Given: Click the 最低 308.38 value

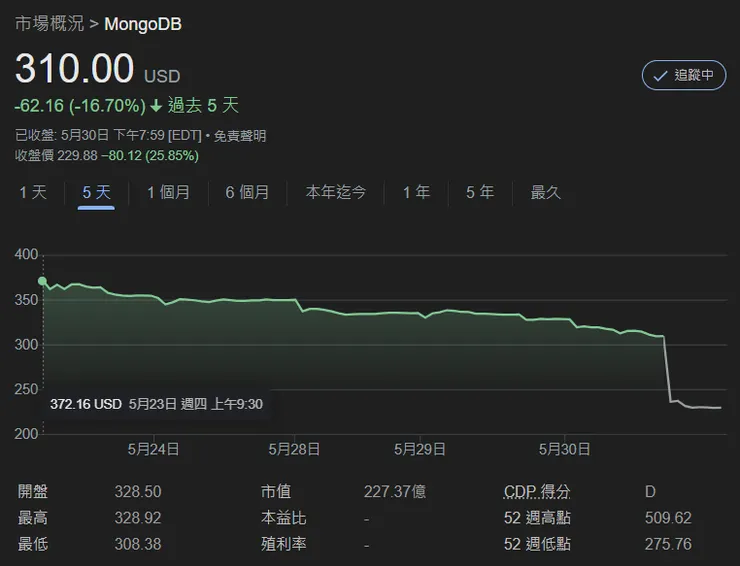Looking at the screenshot, I should click(x=138, y=544).
